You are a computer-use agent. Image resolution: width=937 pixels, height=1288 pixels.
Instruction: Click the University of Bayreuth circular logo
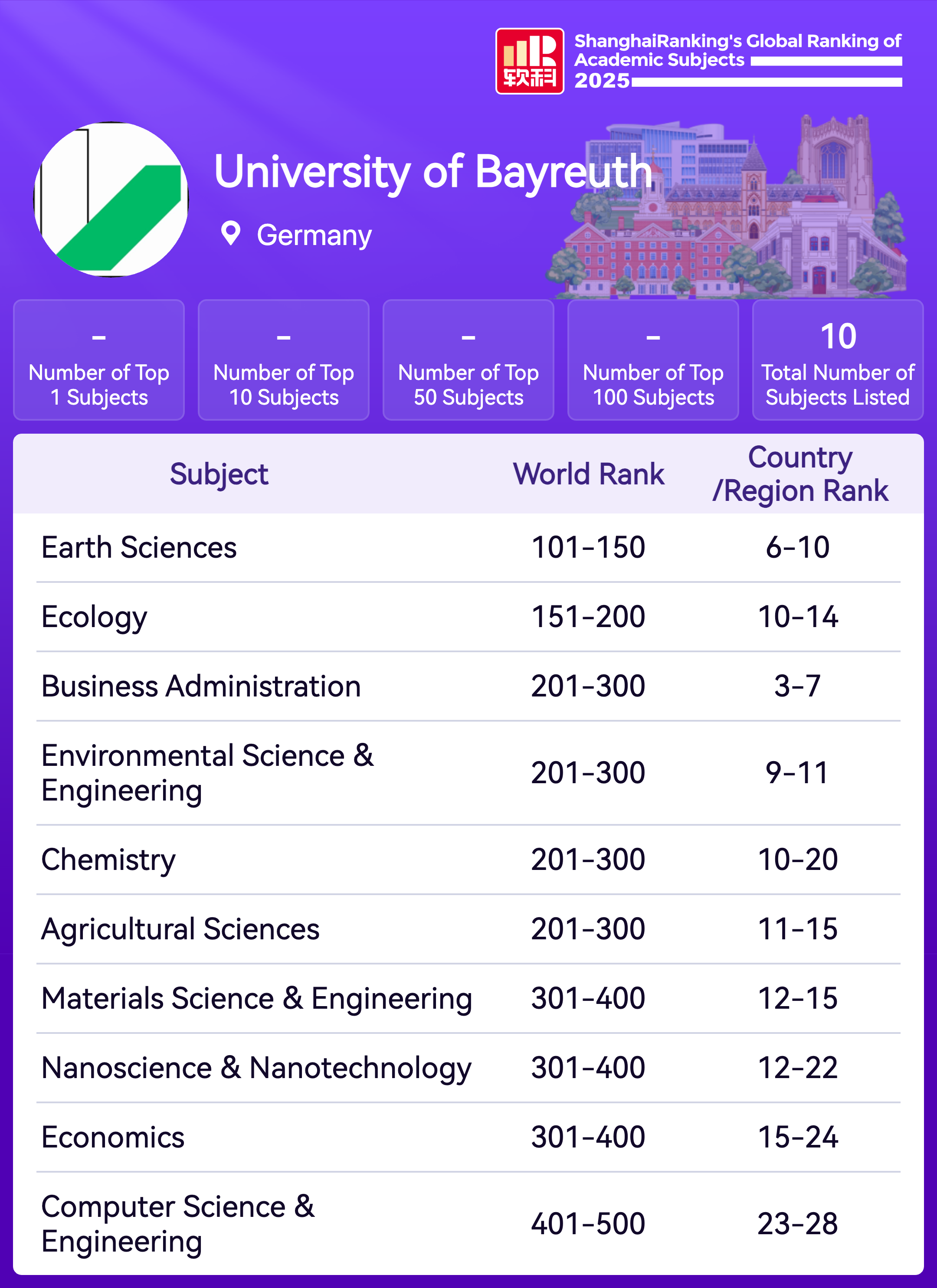coord(111,199)
